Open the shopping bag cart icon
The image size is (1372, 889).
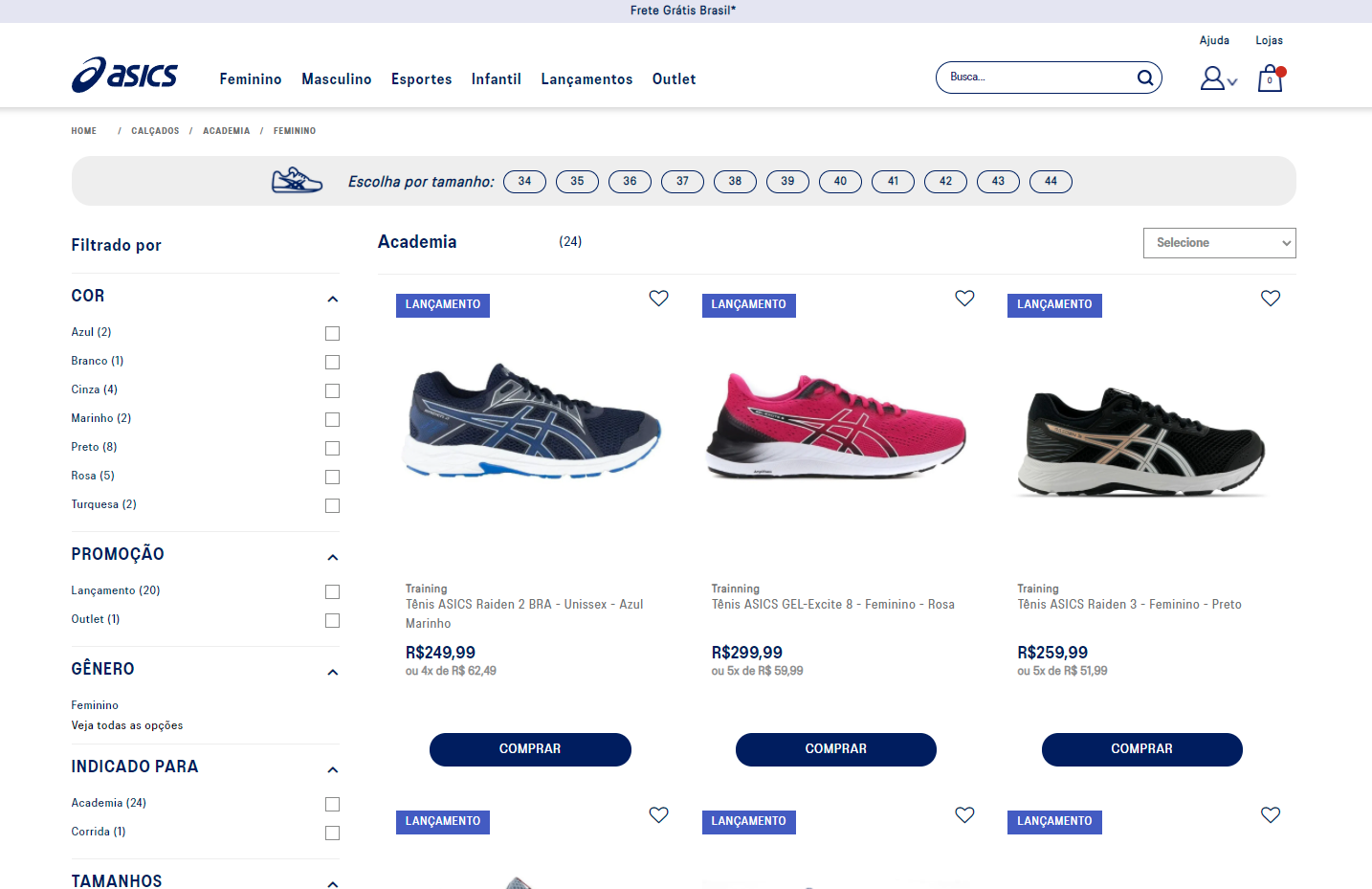click(1271, 78)
